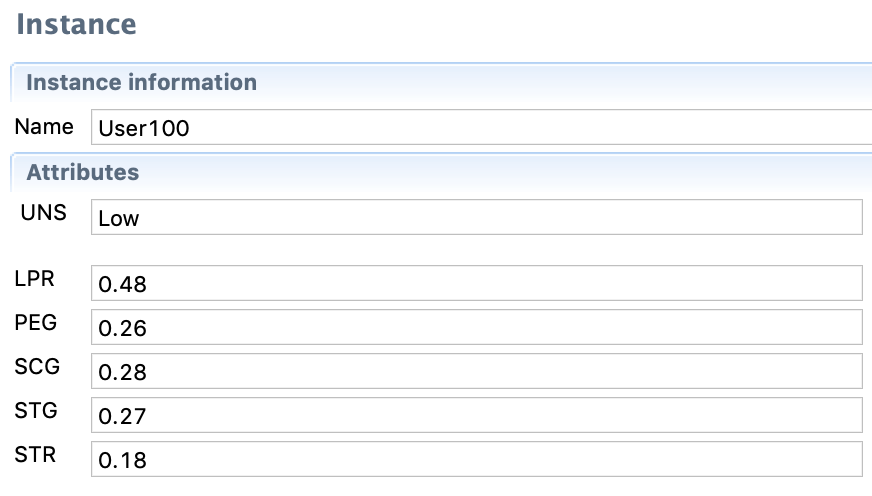The image size is (872, 496).
Task: Click the UNS label
Action: pos(43,212)
